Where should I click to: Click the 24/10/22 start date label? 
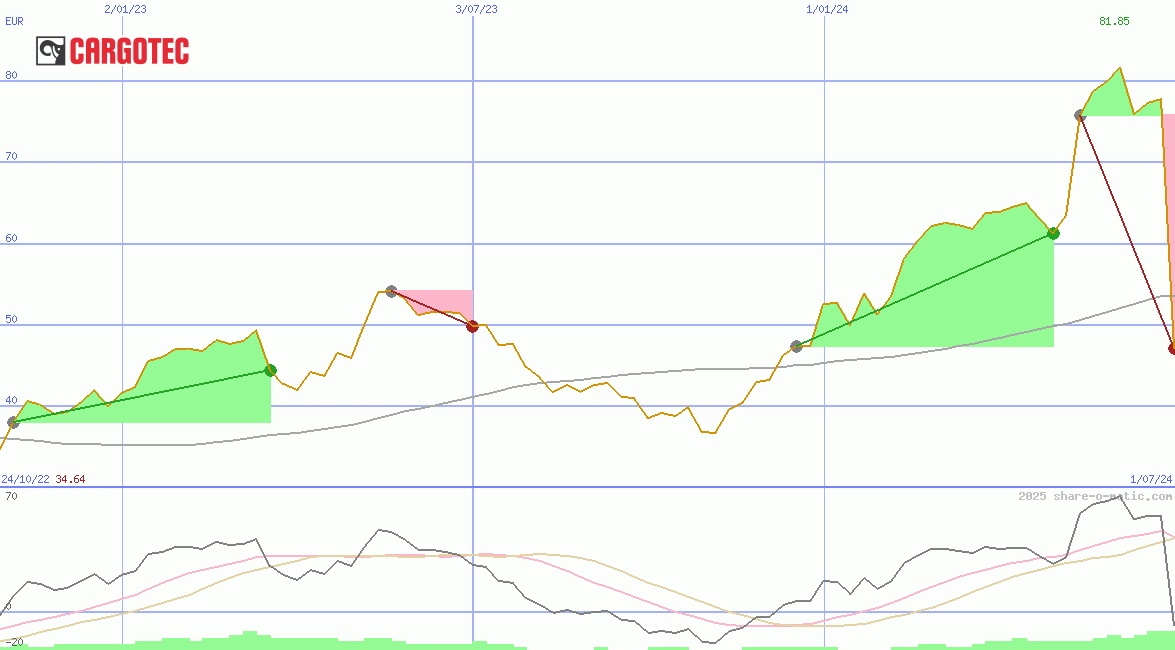[x=25, y=480]
